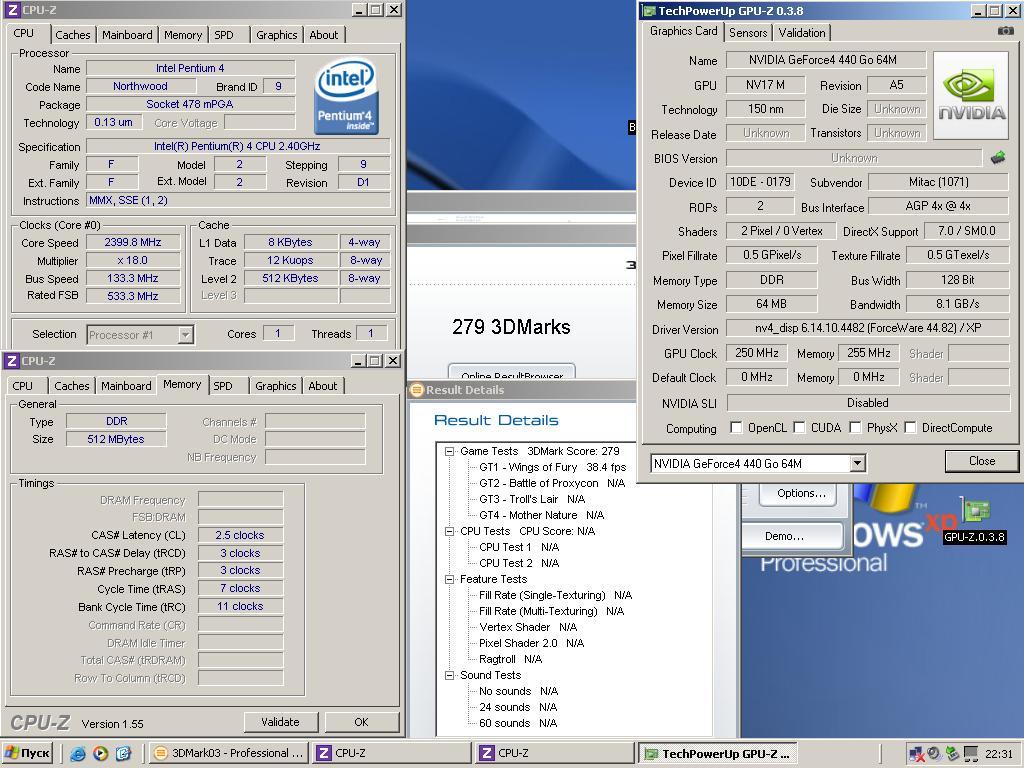Open Mainboard tab in top CPU-Z window

click(127, 35)
